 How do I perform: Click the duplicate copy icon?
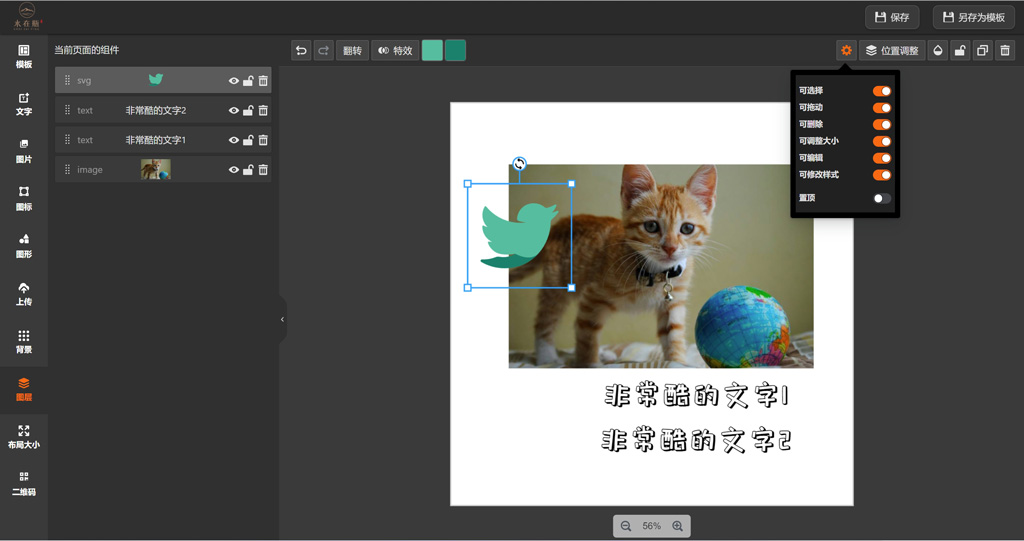tap(982, 50)
